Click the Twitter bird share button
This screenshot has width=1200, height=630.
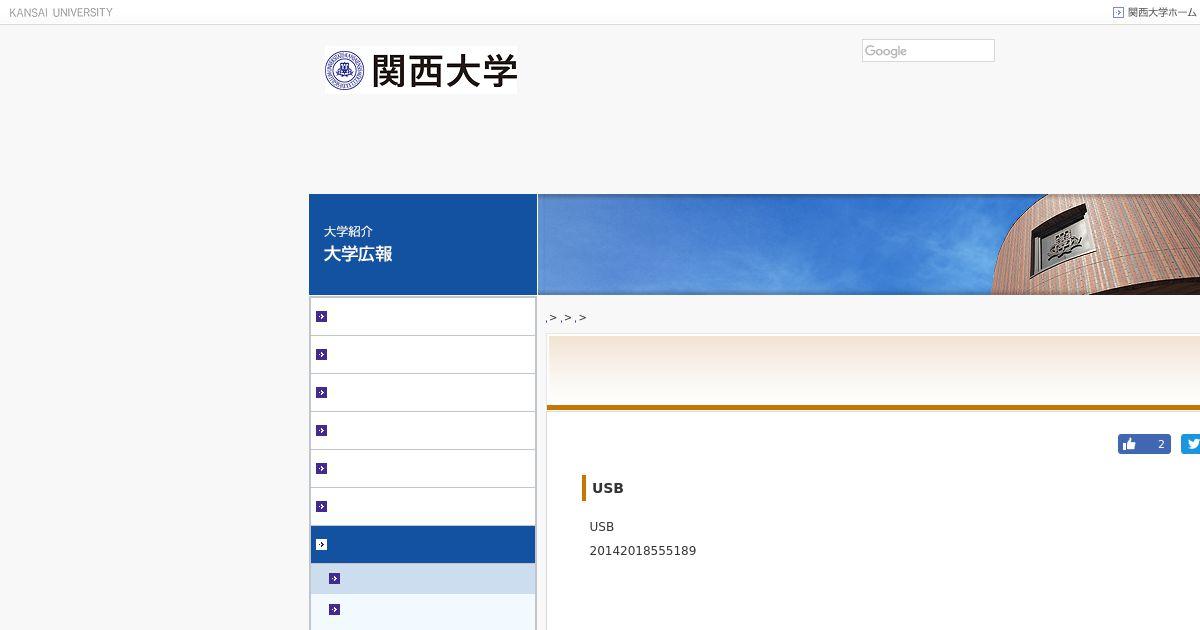point(1191,444)
